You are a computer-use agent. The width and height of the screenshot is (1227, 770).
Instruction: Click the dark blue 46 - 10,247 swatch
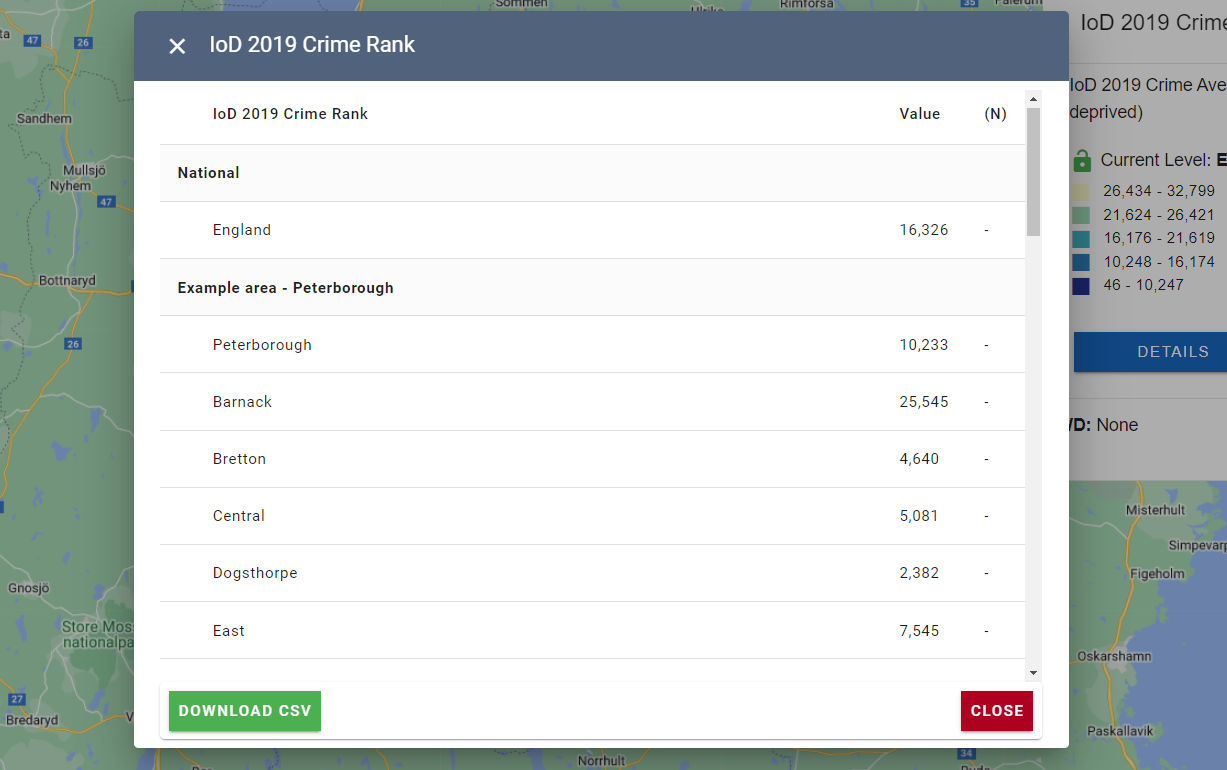(x=1082, y=285)
